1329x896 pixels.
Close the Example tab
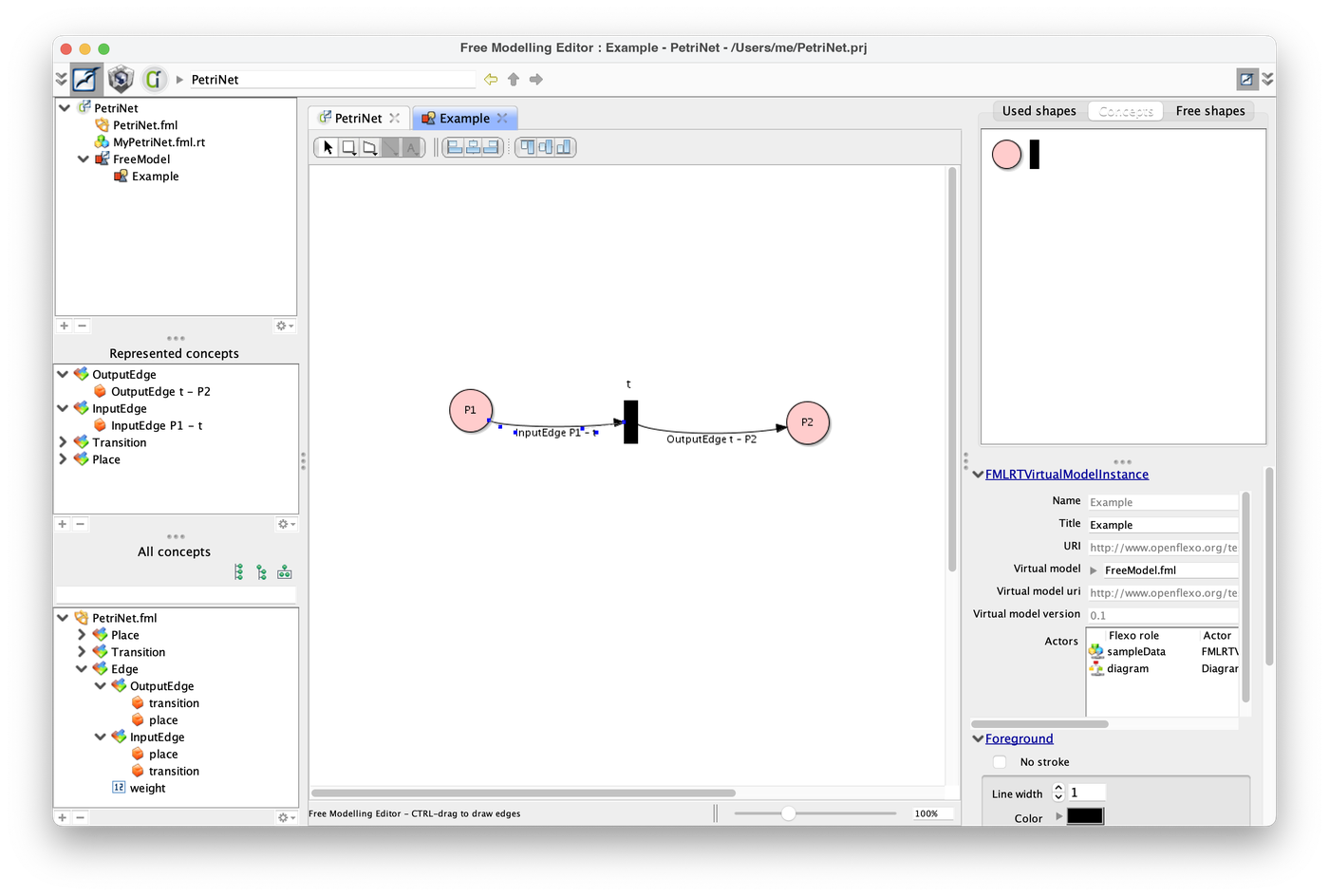click(502, 118)
